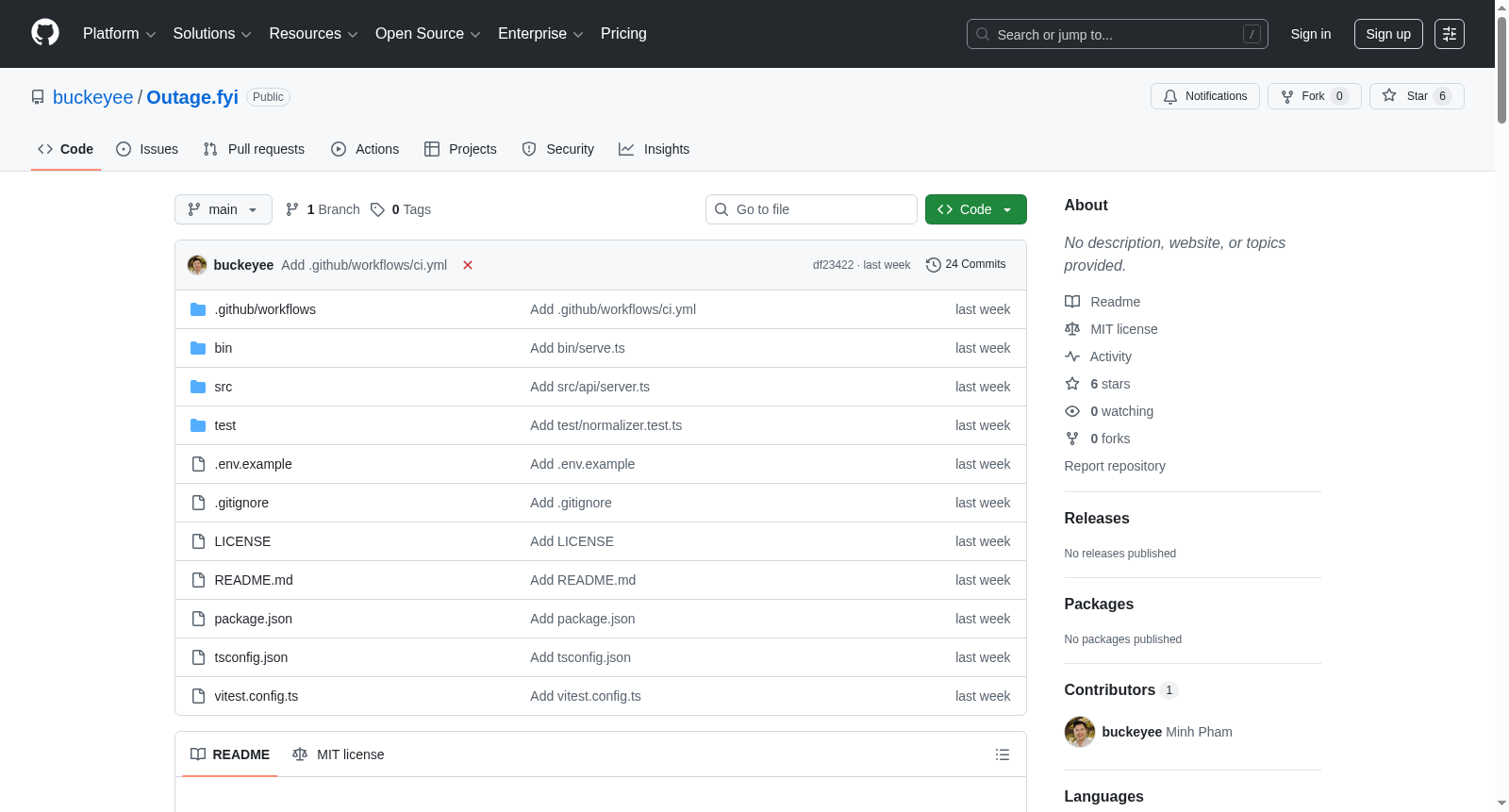Click the file icon beside .env.example
Image resolution: width=1509 pixels, height=812 pixels.
coord(198,464)
